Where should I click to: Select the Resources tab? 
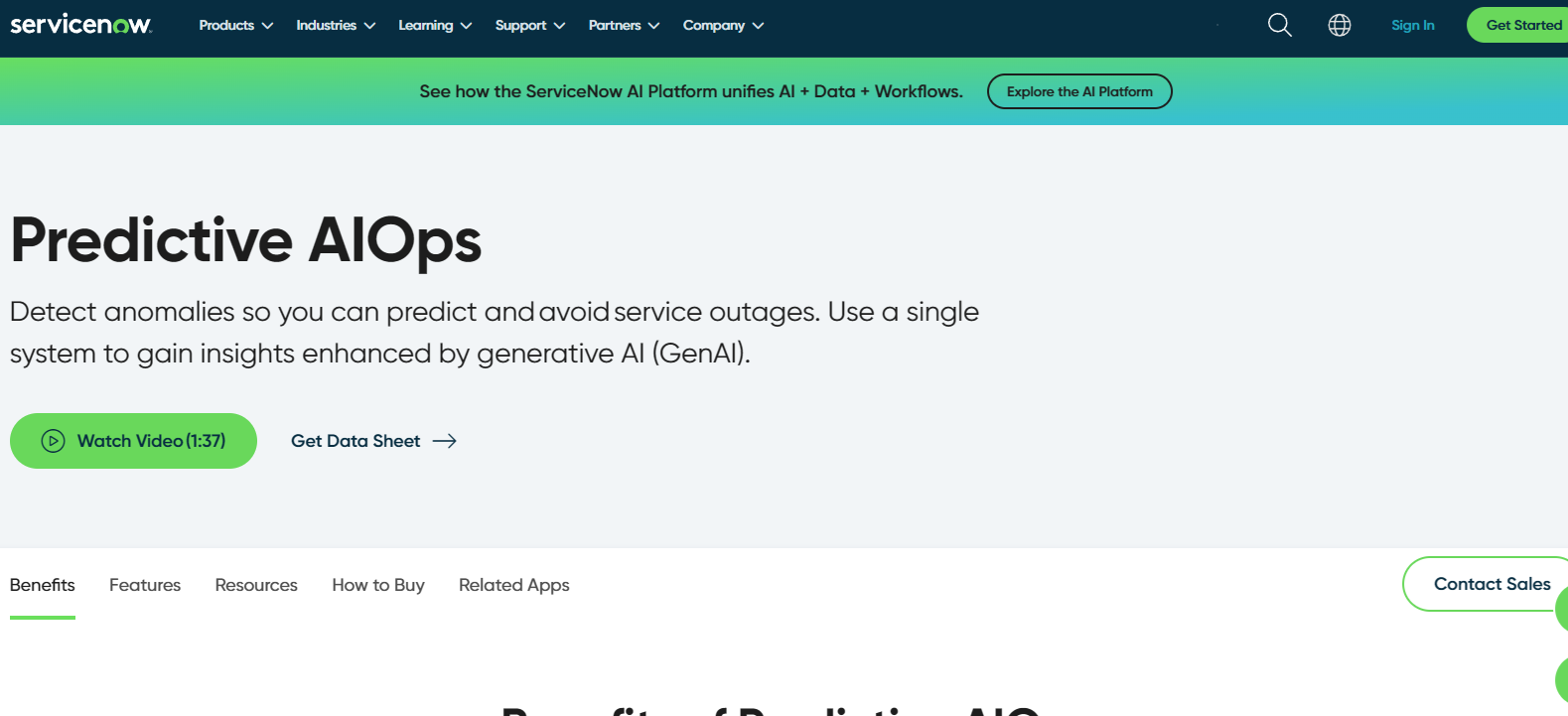point(256,585)
